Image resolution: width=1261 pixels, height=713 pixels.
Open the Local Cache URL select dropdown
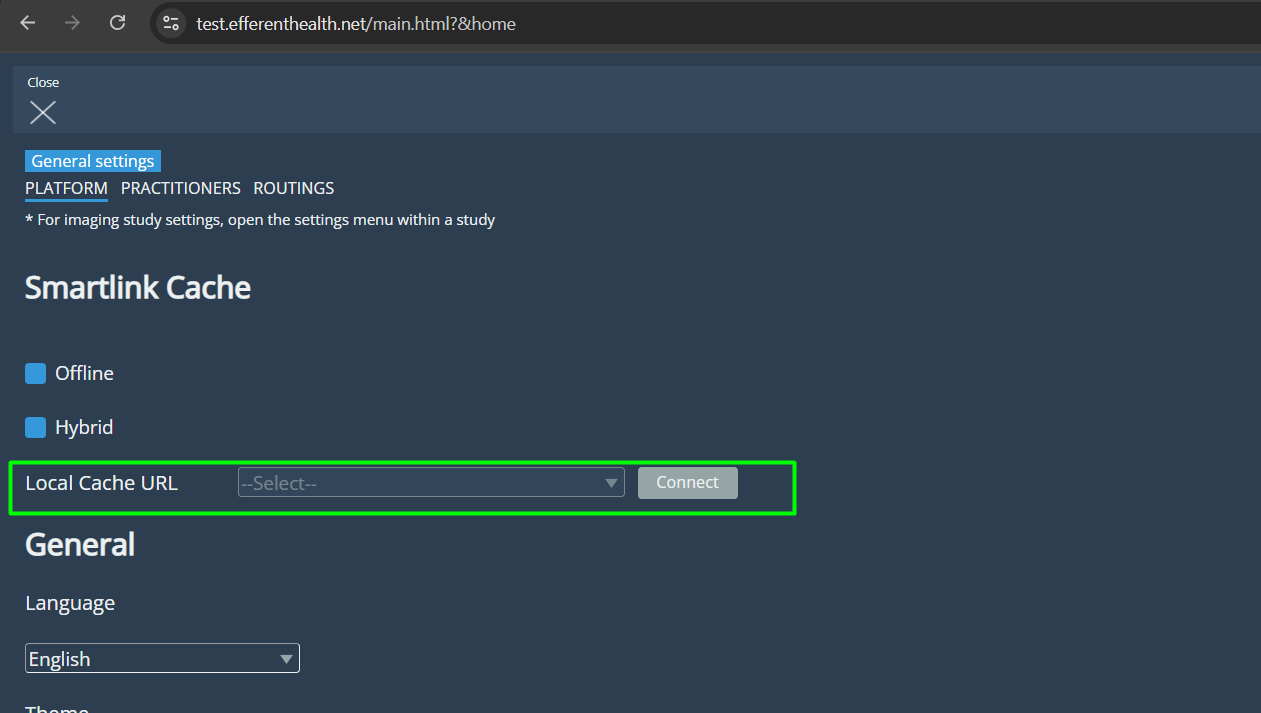tap(430, 483)
